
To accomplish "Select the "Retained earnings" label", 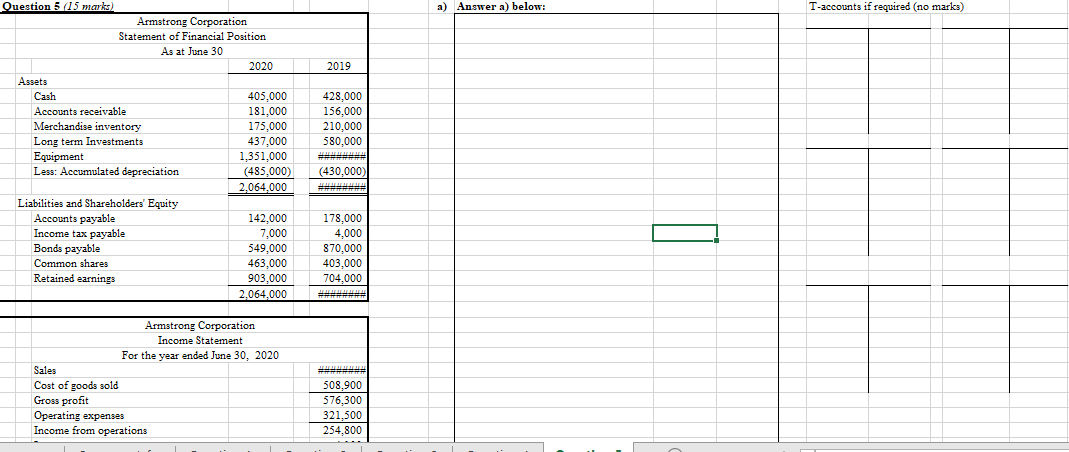I will 74,278.
